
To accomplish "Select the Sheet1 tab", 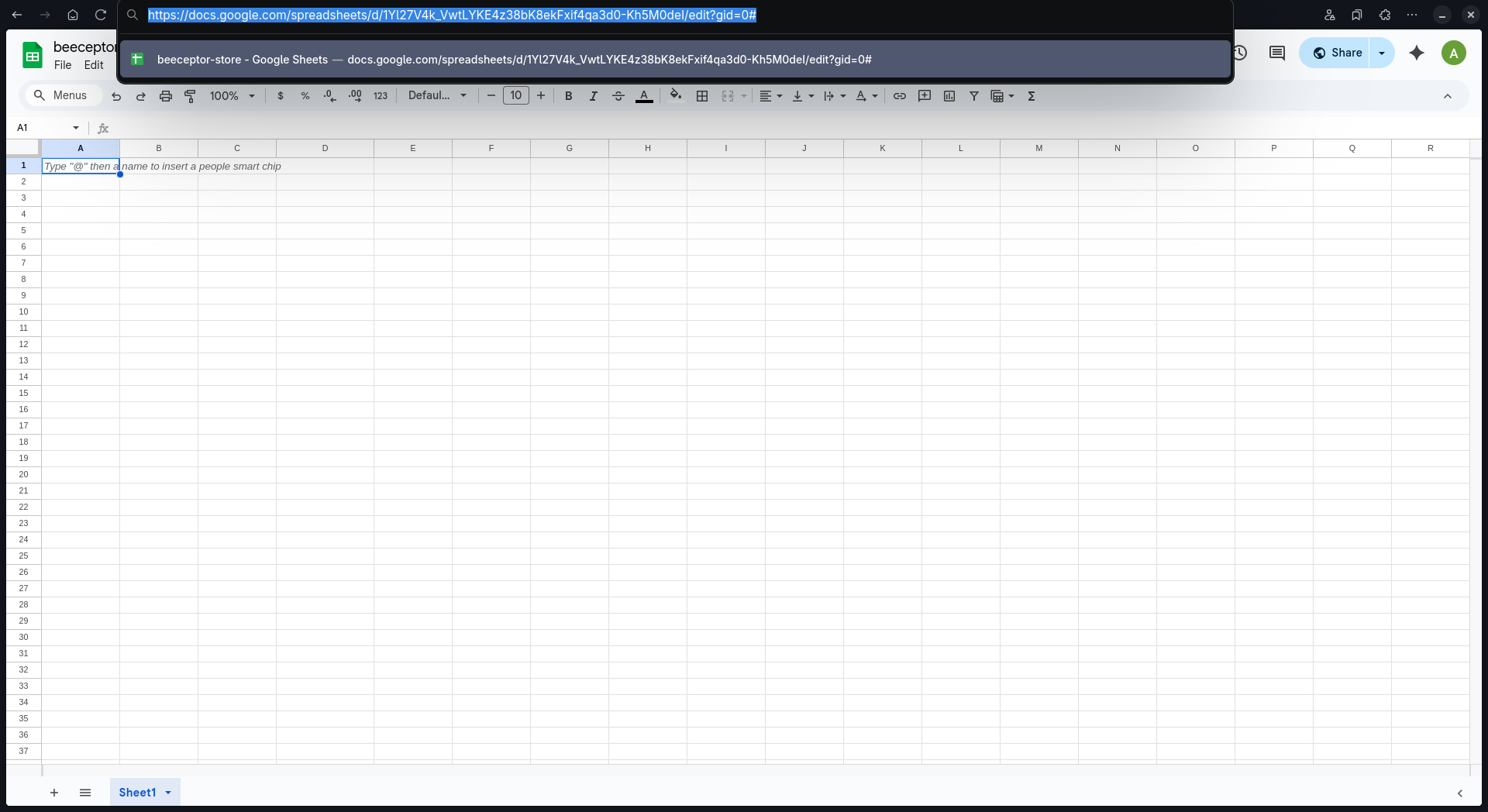I will point(138,792).
